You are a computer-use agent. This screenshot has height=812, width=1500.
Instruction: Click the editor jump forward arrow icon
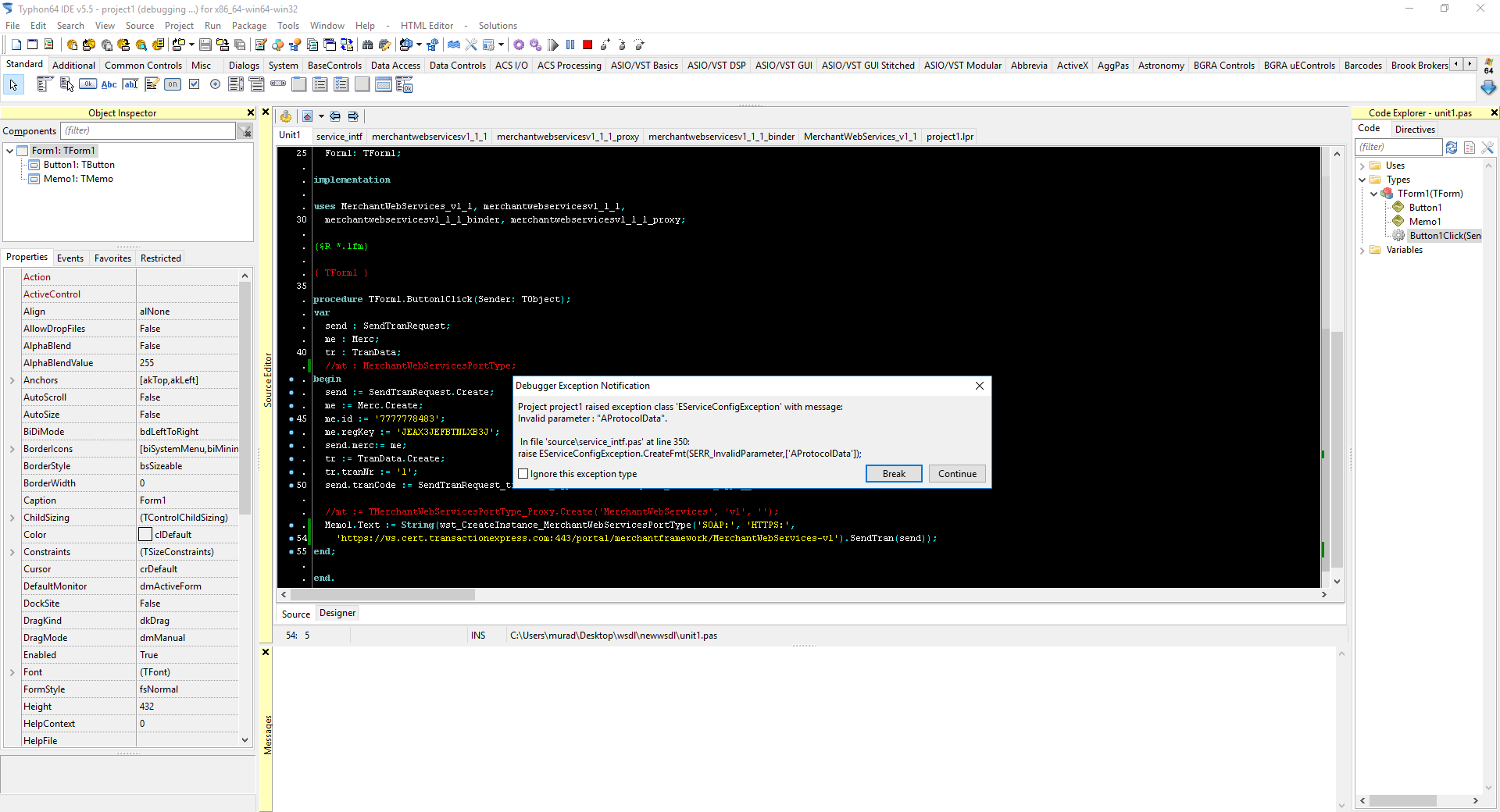(x=353, y=116)
